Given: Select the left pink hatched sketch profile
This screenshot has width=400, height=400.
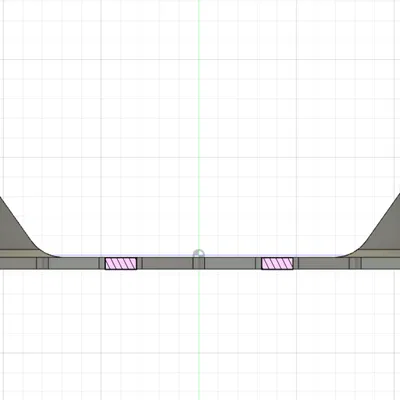Looking at the screenshot, I should point(121,263).
